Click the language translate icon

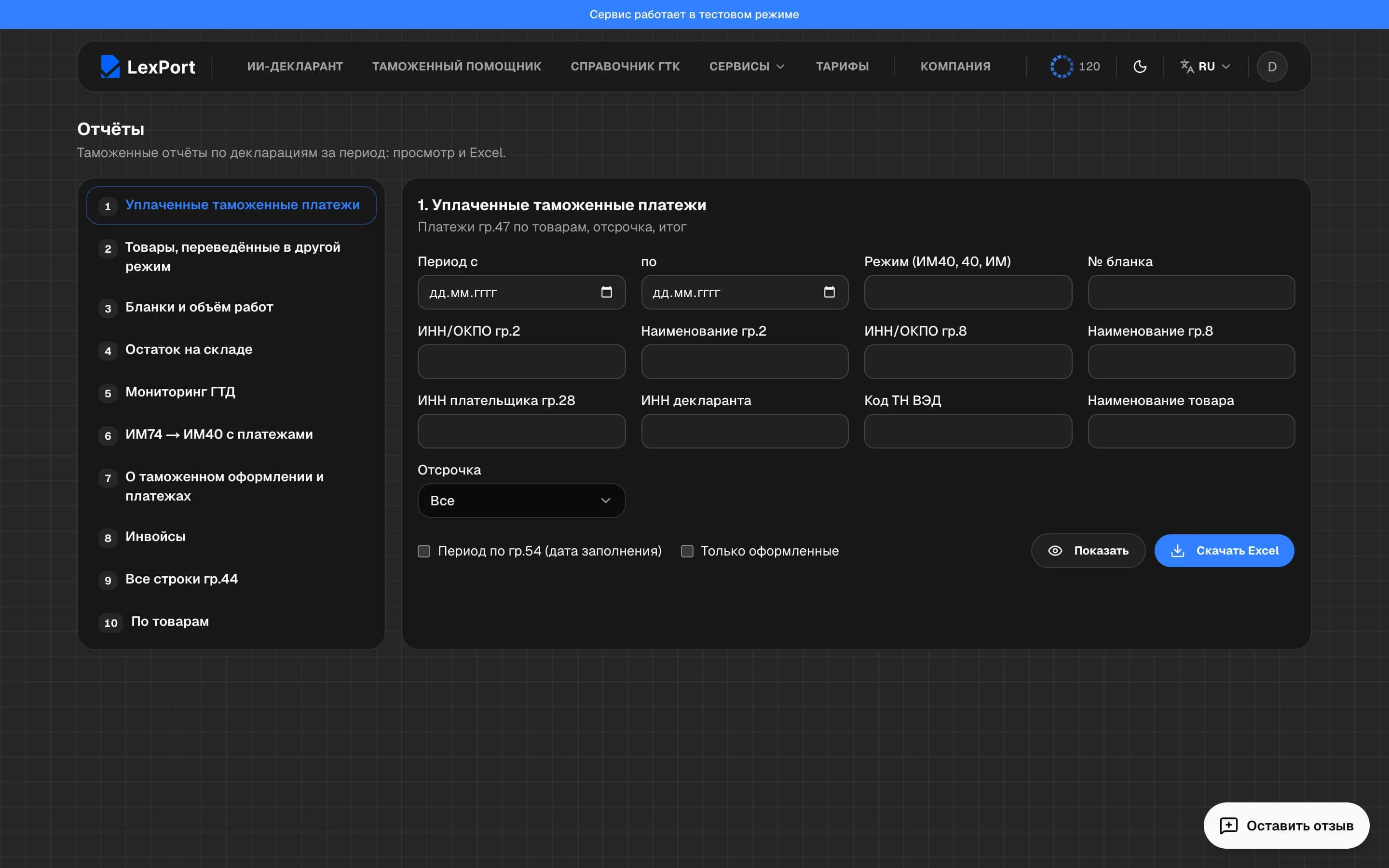point(1186,67)
